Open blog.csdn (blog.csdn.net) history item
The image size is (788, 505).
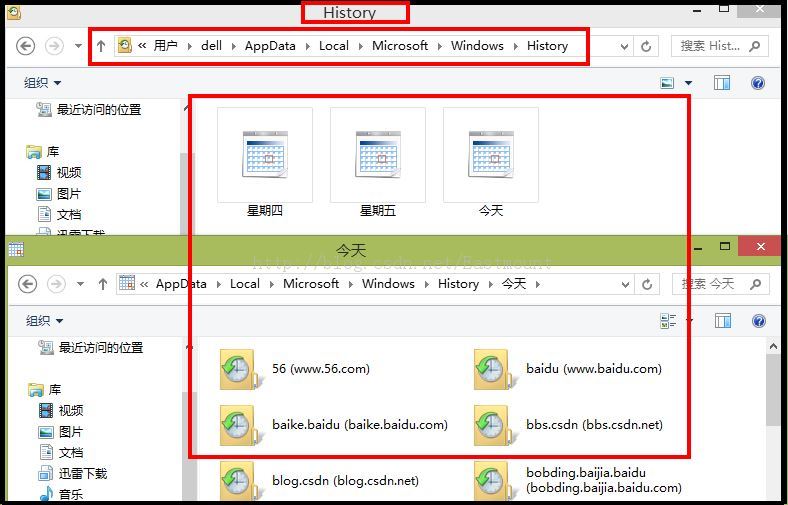pos(320,481)
